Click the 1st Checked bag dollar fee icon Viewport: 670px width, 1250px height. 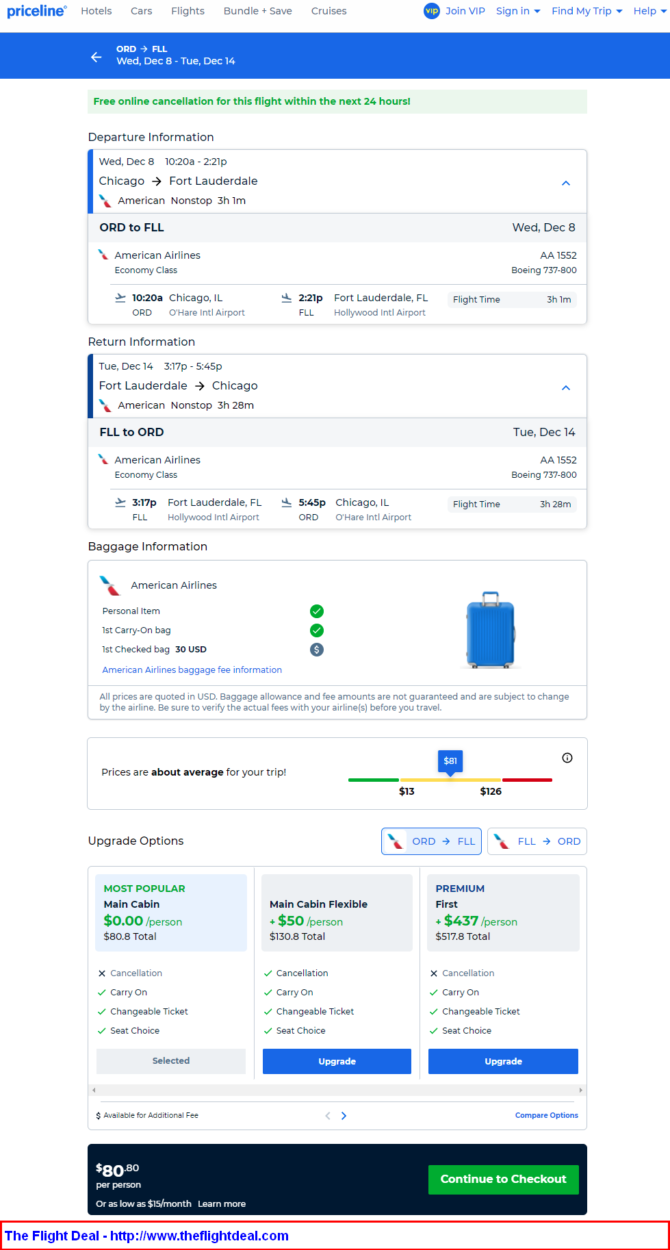click(x=316, y=649)
